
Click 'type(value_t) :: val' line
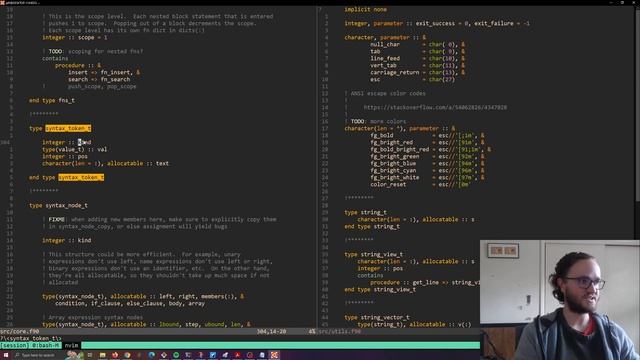(x=74, y=149)
